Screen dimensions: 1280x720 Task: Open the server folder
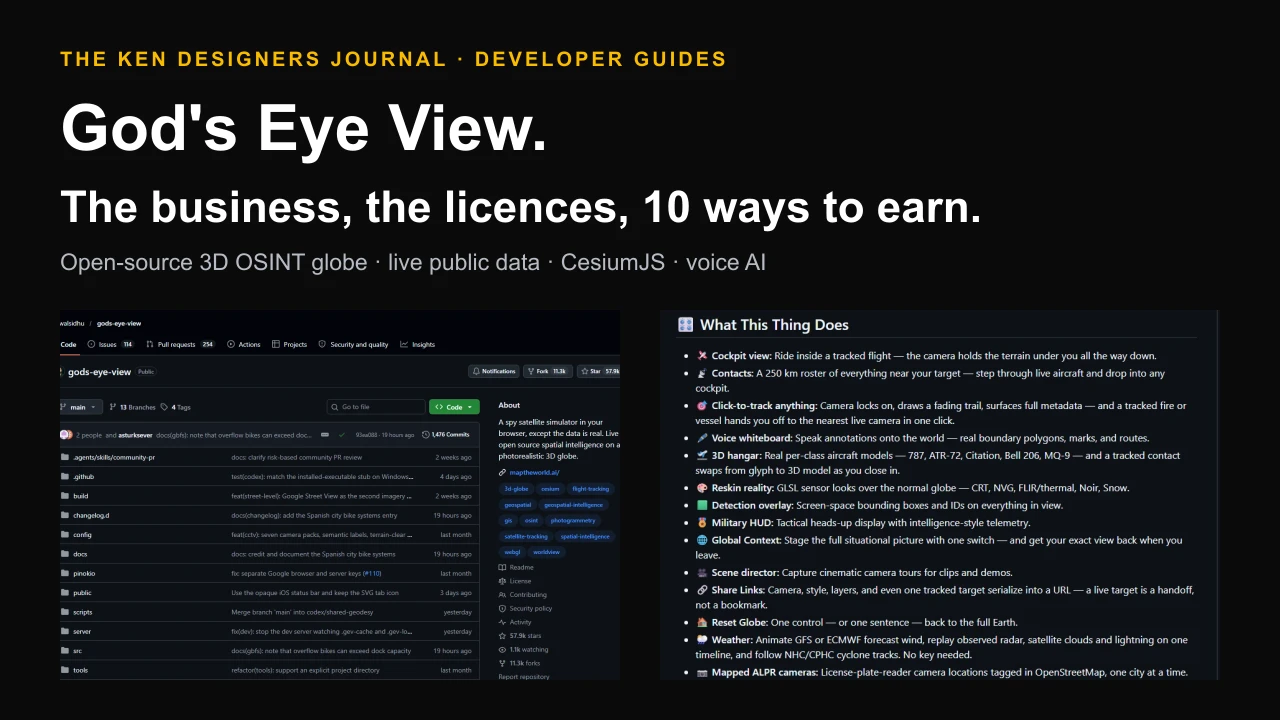[x=82, y=632]
